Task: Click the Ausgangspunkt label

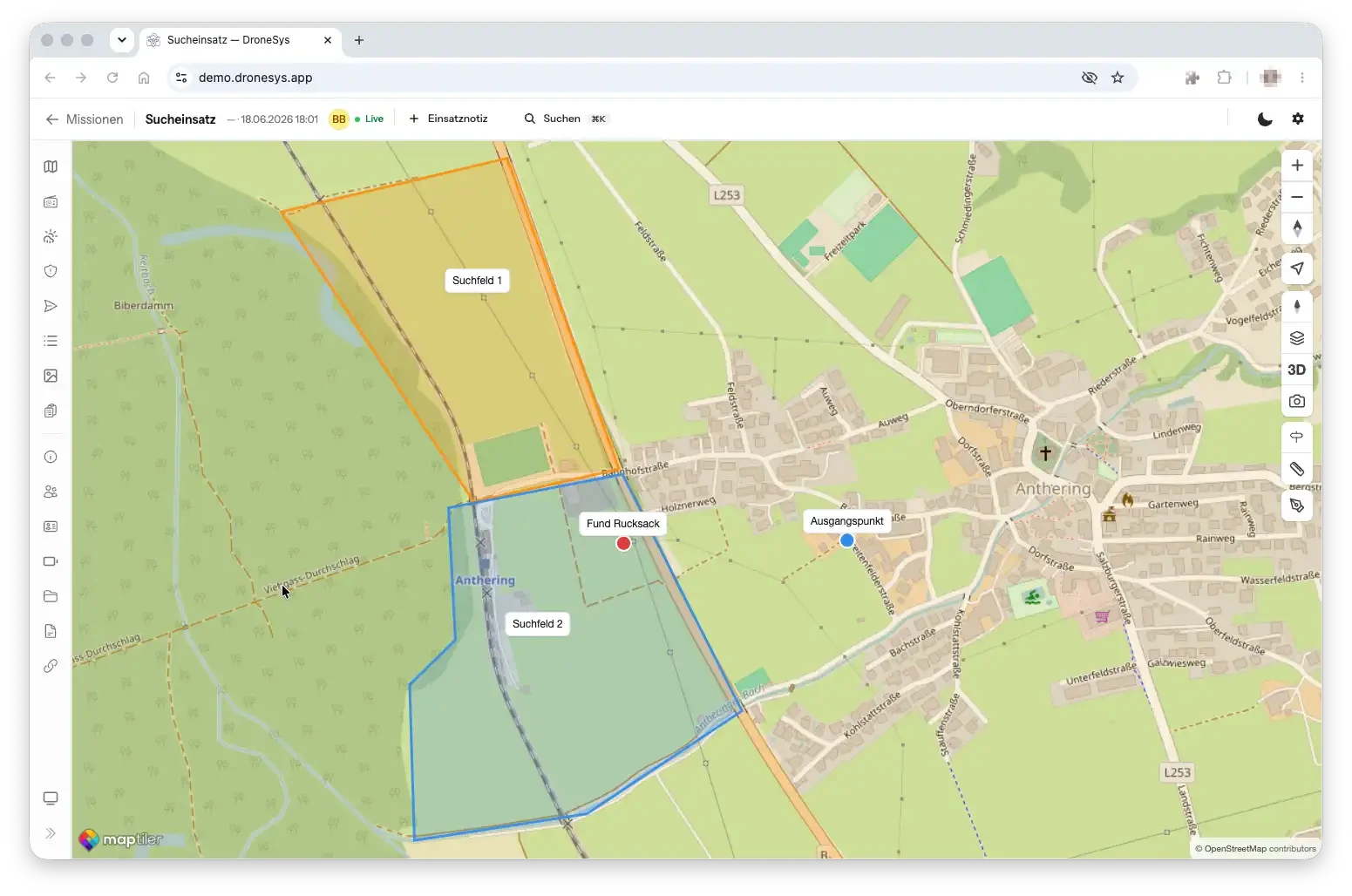Action: click(846, 521)
